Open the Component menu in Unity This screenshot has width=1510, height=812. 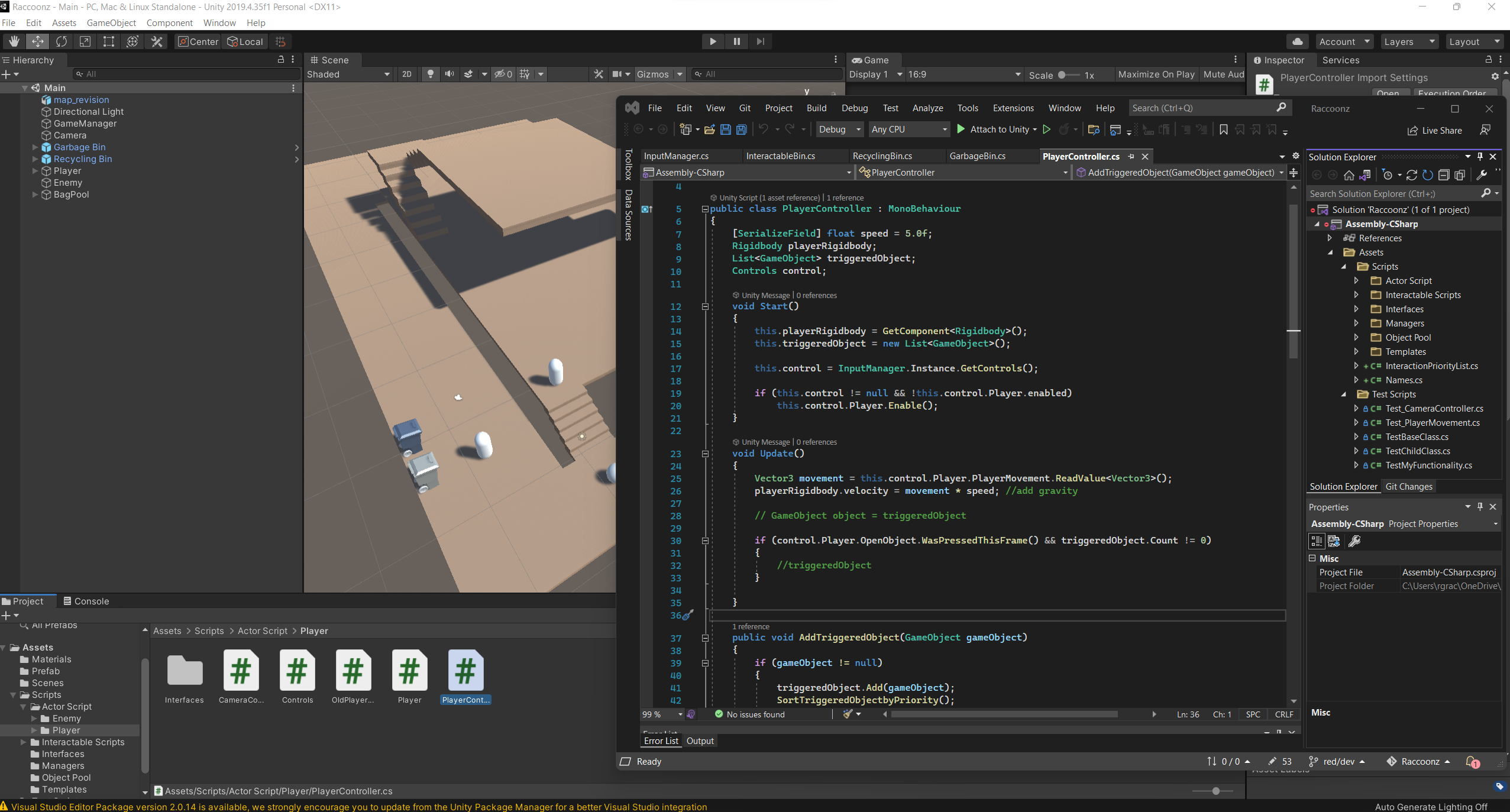pos(170,23)
